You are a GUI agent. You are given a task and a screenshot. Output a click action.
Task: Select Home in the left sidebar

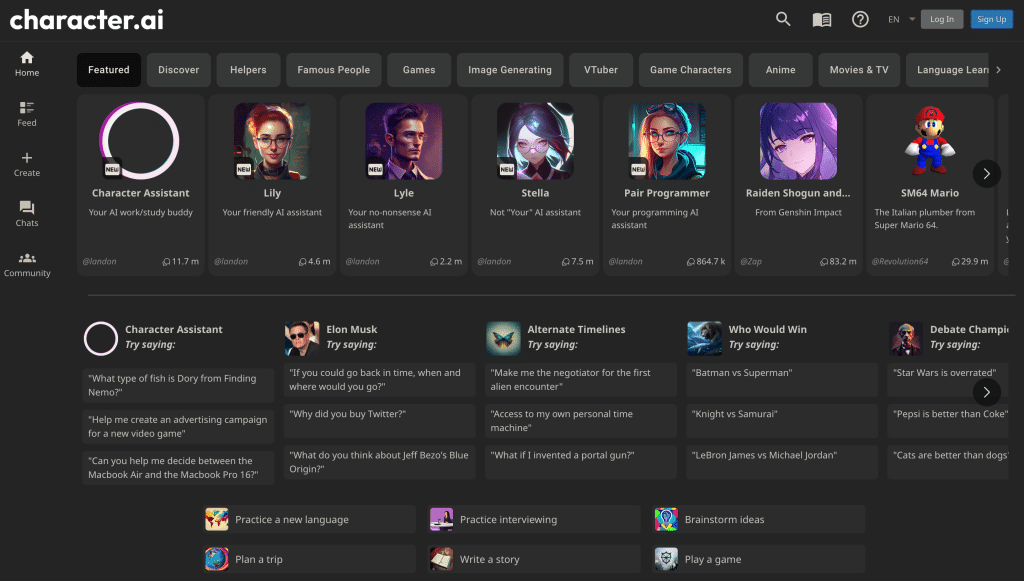26,63
